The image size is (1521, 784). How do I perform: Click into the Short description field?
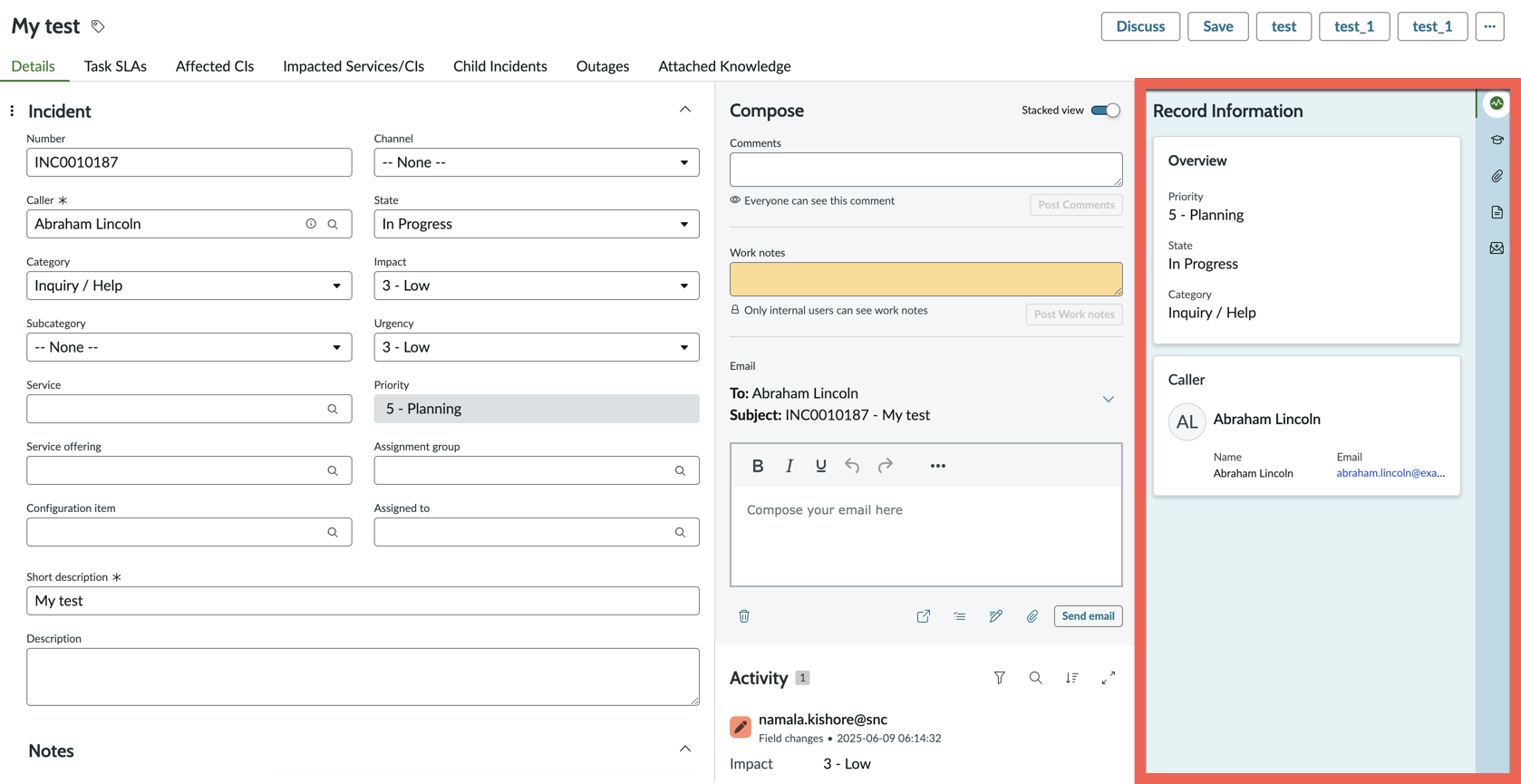pos(363,601)
